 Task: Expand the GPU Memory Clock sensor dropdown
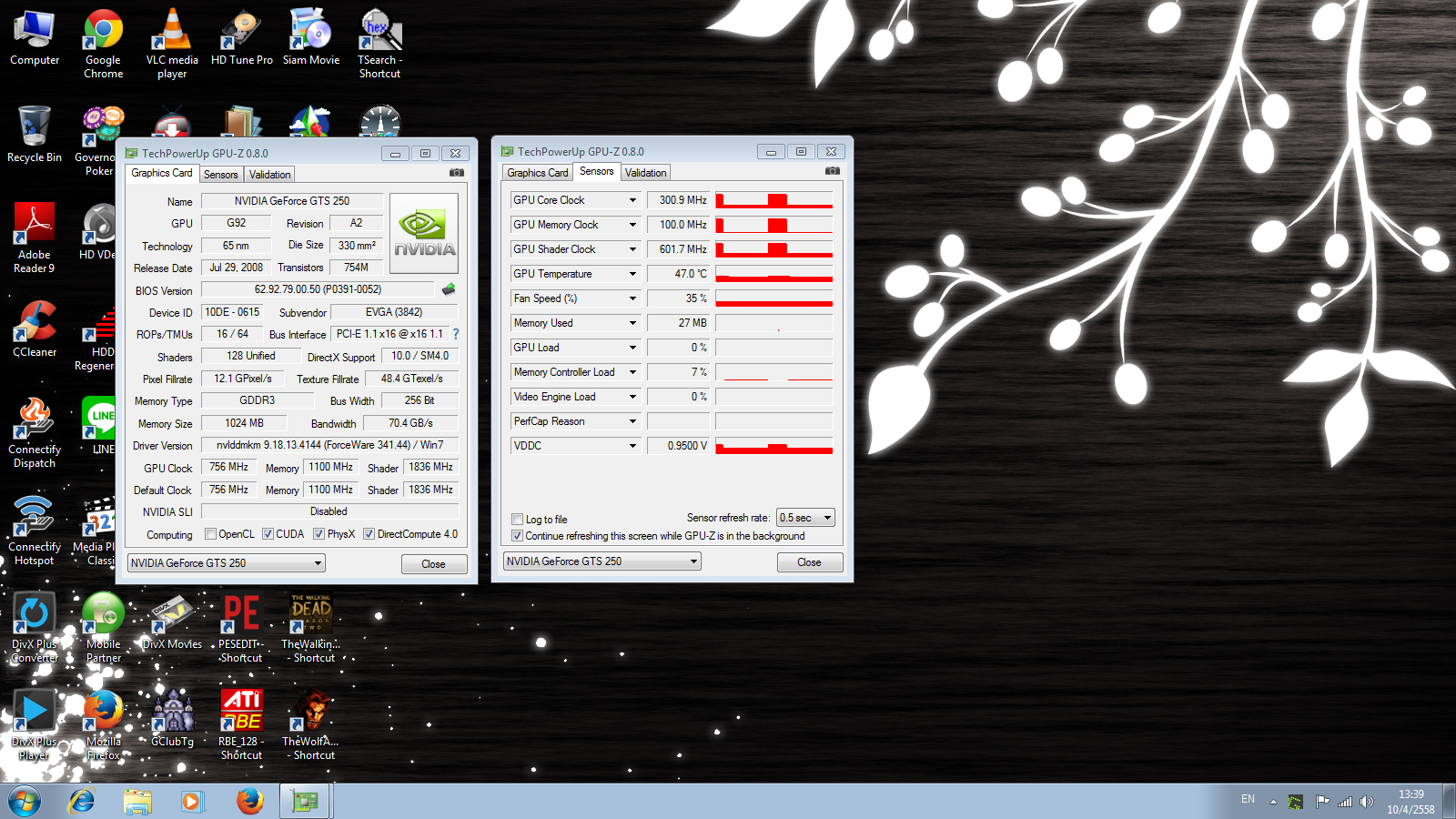[632, 225]
